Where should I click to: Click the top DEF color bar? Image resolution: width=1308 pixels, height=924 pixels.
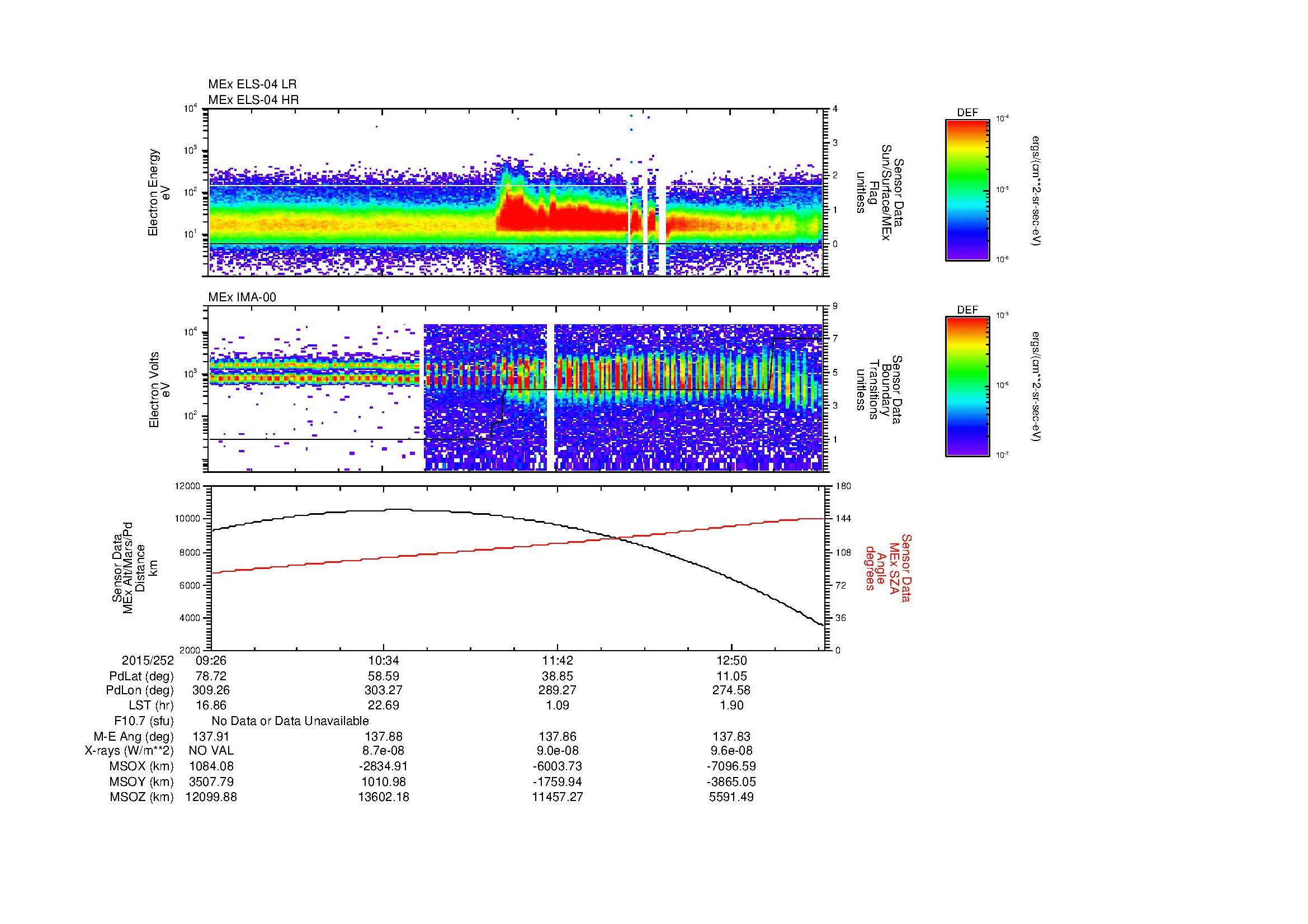967,189
